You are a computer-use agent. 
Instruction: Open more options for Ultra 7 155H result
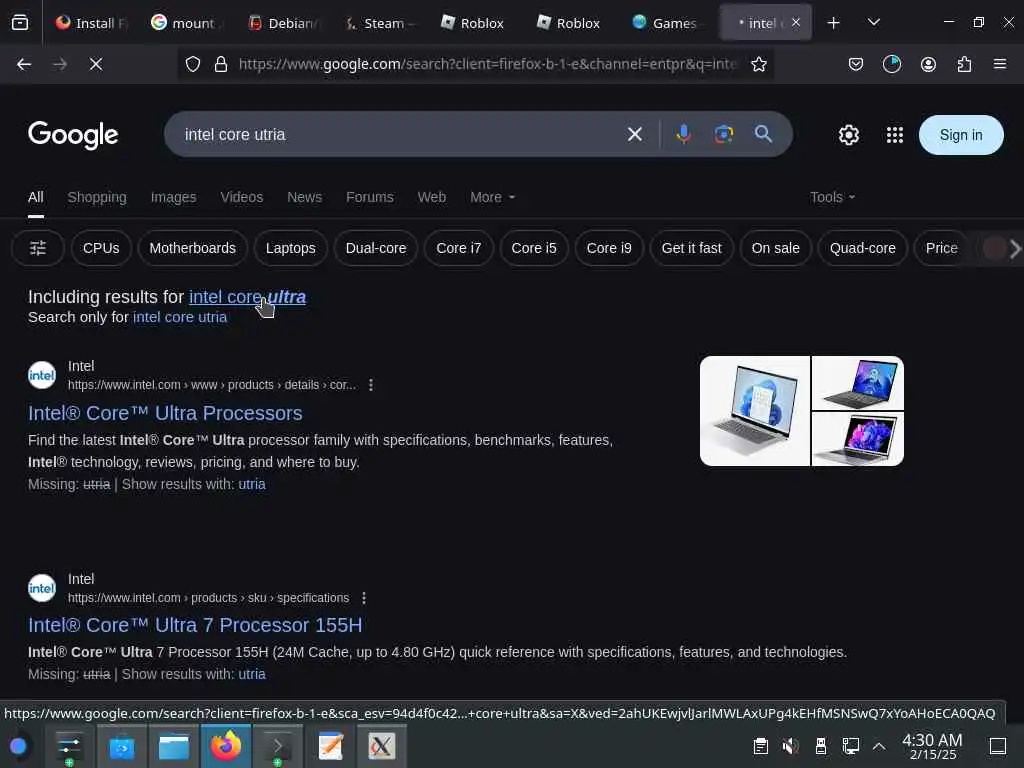(x=364, y=598)
